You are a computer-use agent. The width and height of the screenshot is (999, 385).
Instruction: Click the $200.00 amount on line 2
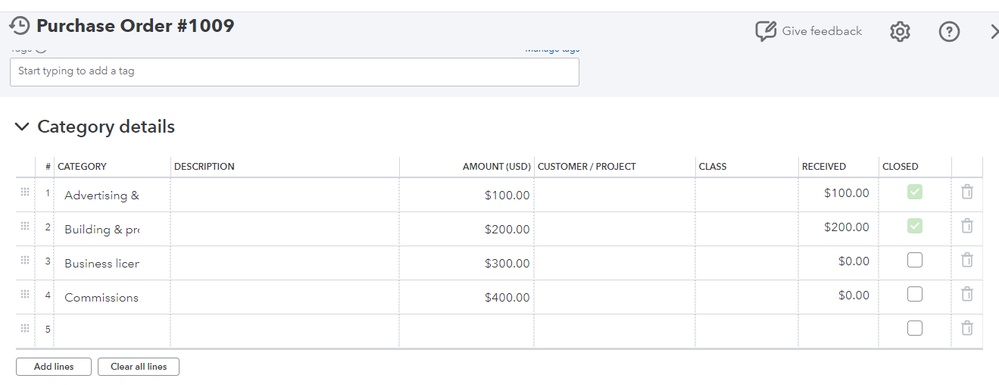coord(507,229)
